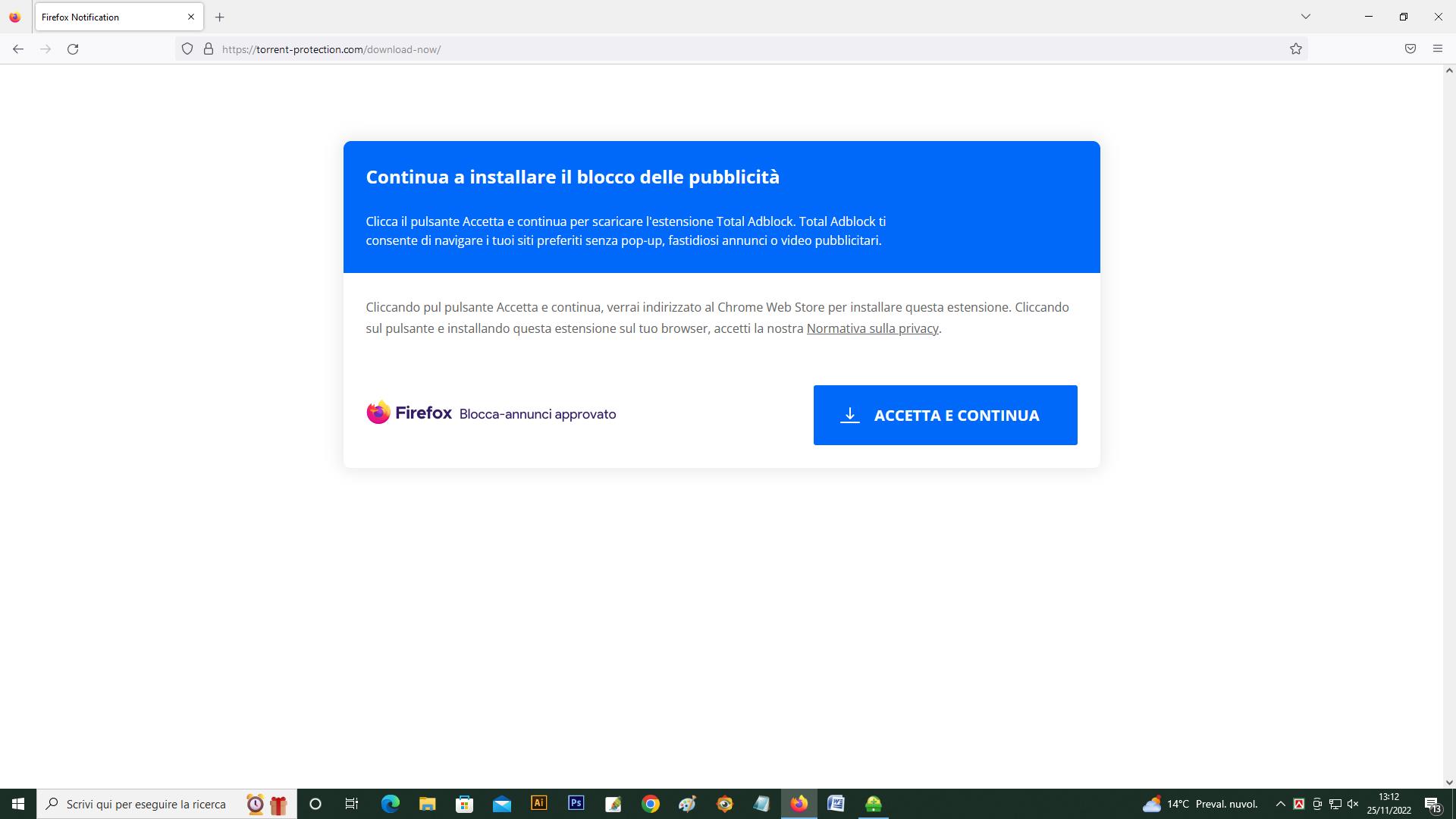This screenshot has height=819, width=1456.
Task: Show hidden system tray icons
Action: (1281, 804)
